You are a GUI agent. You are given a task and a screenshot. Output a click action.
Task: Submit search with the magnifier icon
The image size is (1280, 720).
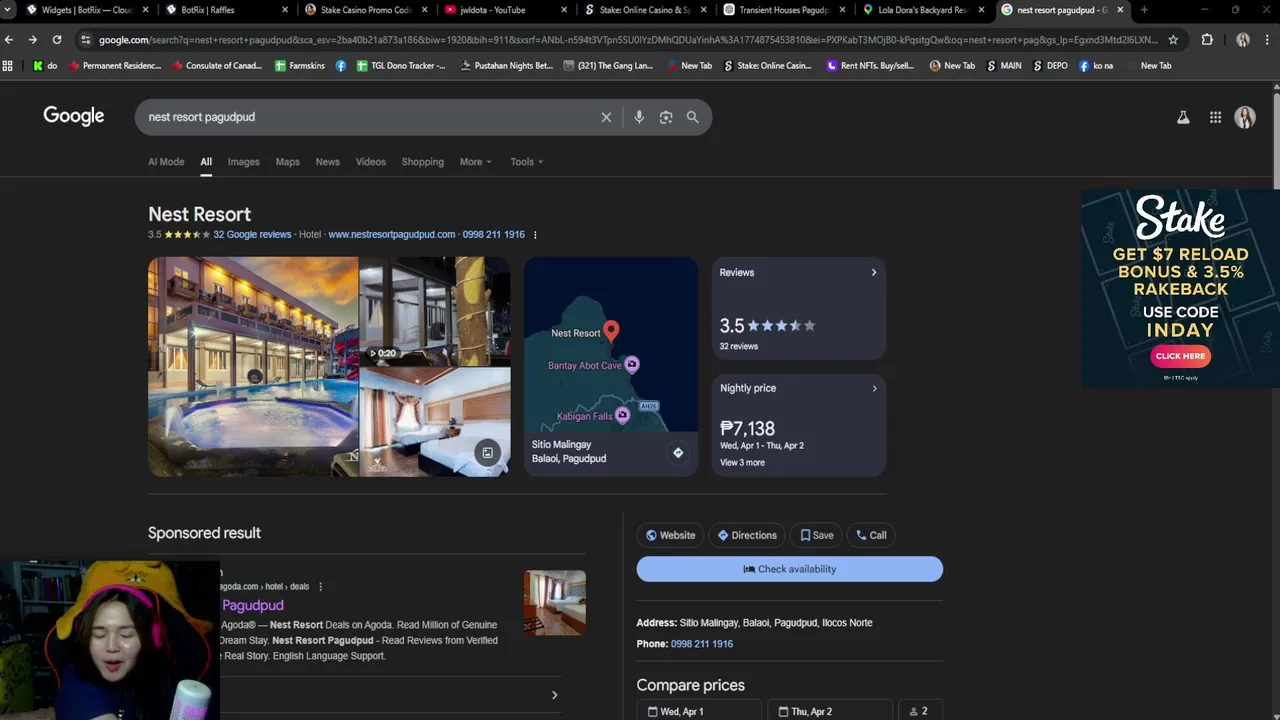pos(692,117)
